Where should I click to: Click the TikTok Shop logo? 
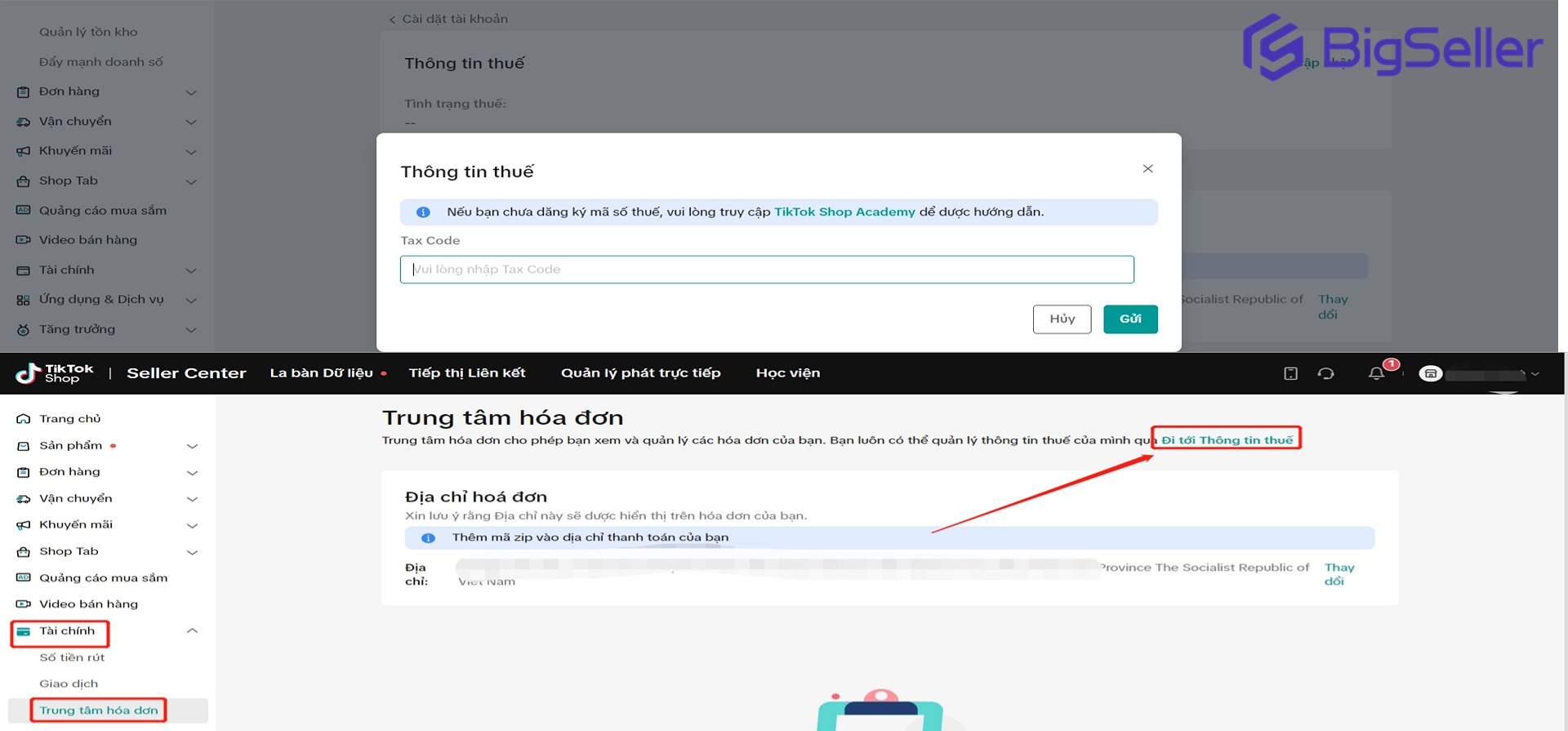pos(55,373)
